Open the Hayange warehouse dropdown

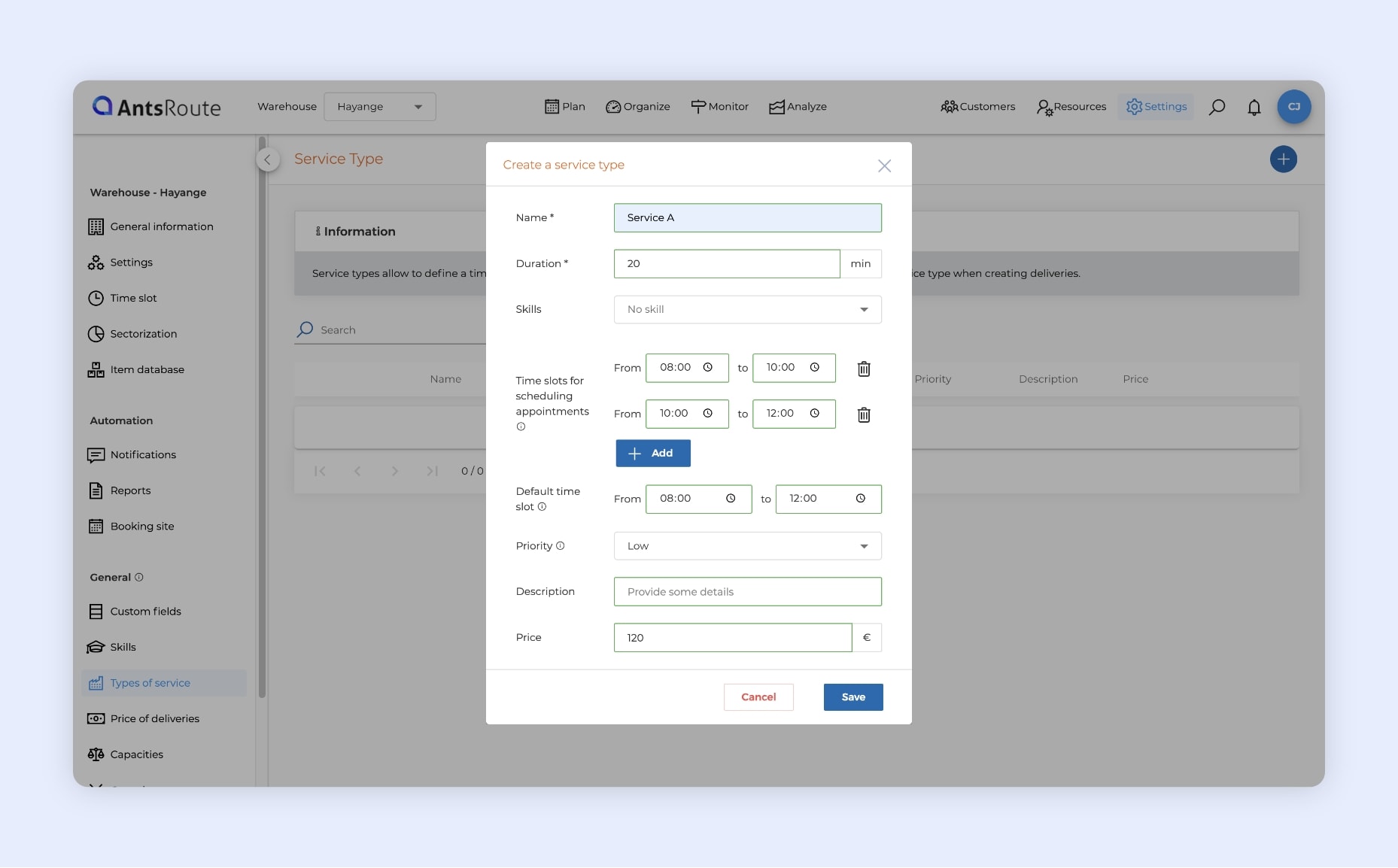379,107
